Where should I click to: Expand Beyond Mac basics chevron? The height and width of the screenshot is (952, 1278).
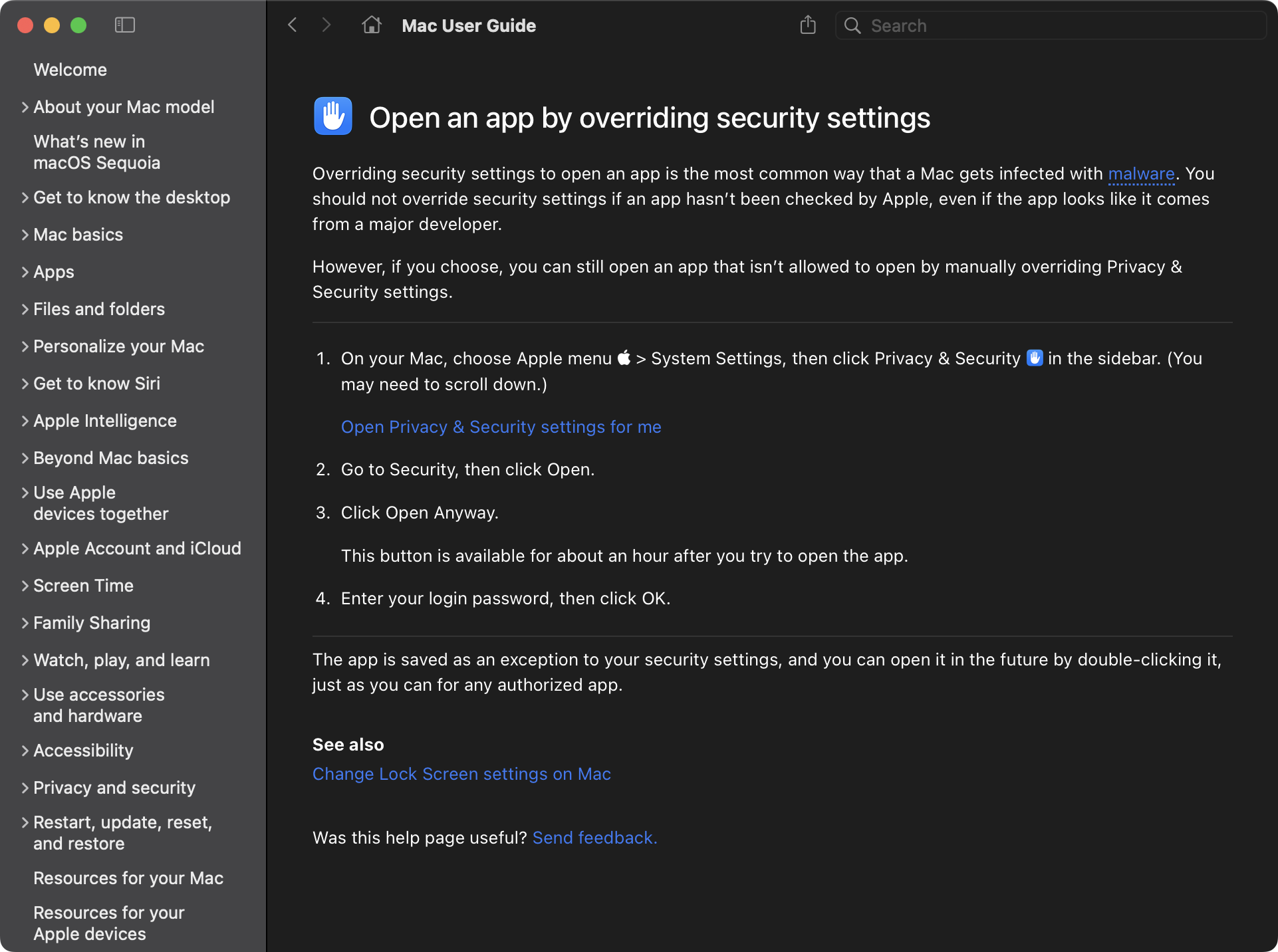(x=25, y=458)
